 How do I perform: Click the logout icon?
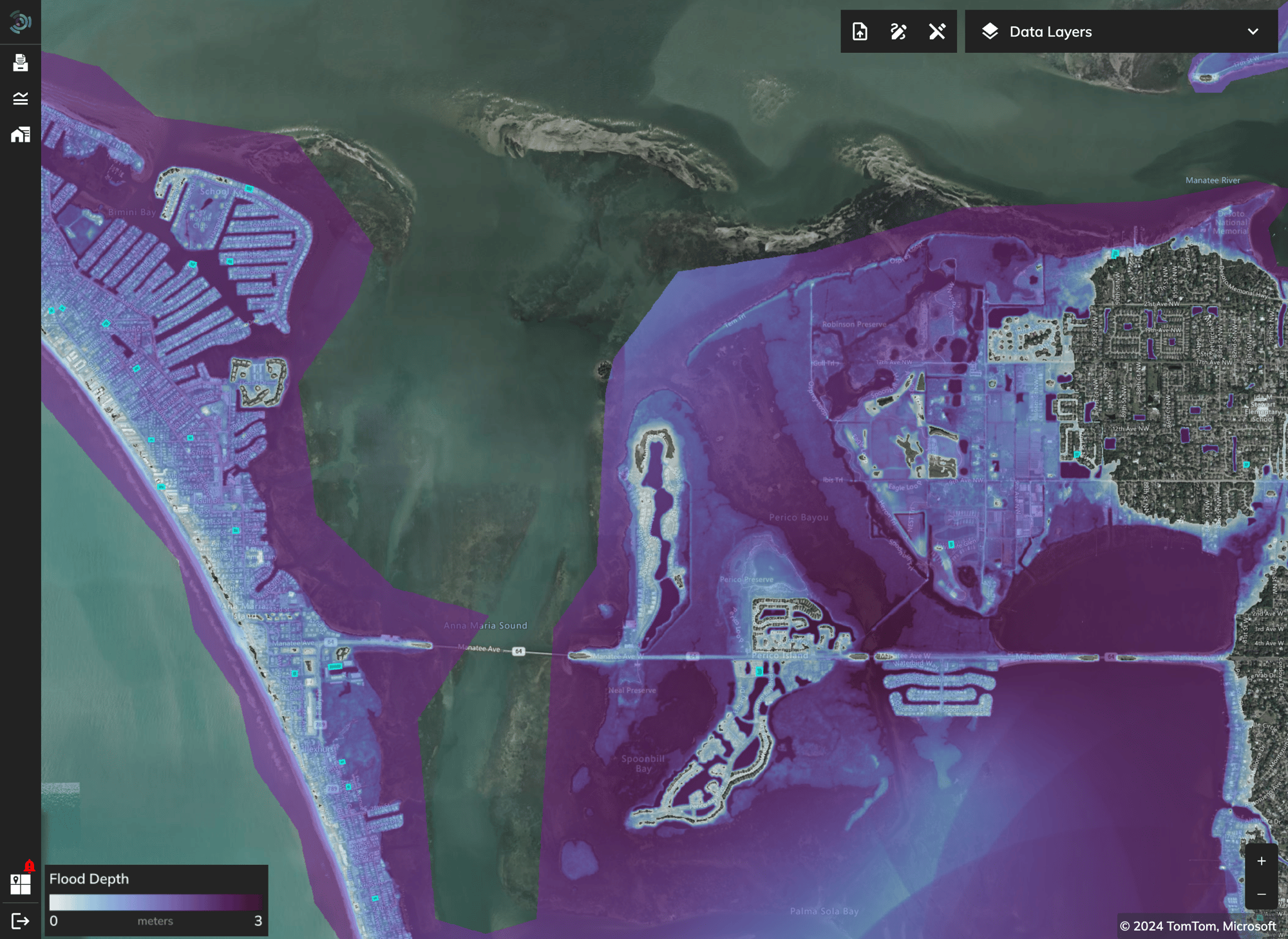(x=21, y=921)
